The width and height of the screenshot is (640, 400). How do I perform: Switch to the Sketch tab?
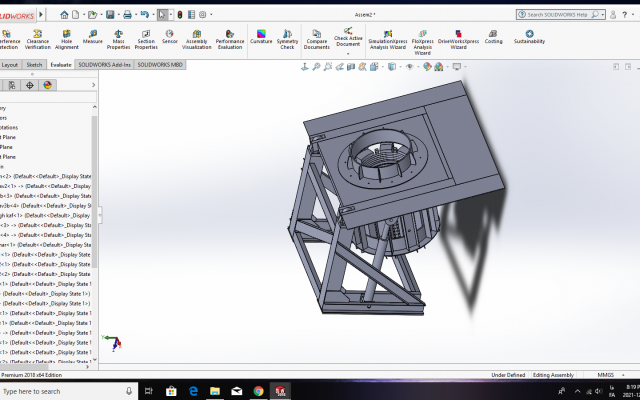pos(34,65)
